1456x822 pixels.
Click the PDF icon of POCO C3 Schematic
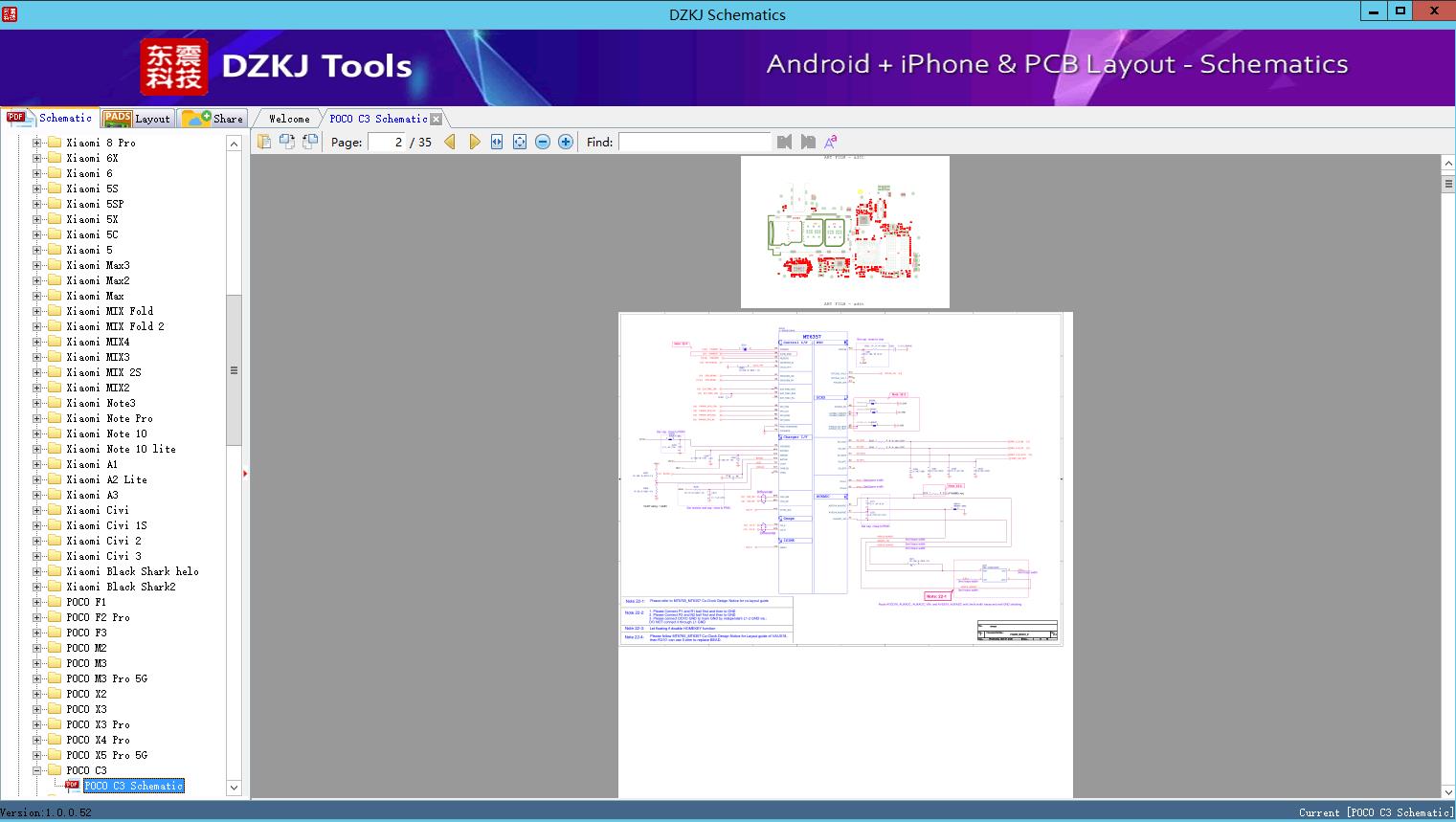(72, 786)
